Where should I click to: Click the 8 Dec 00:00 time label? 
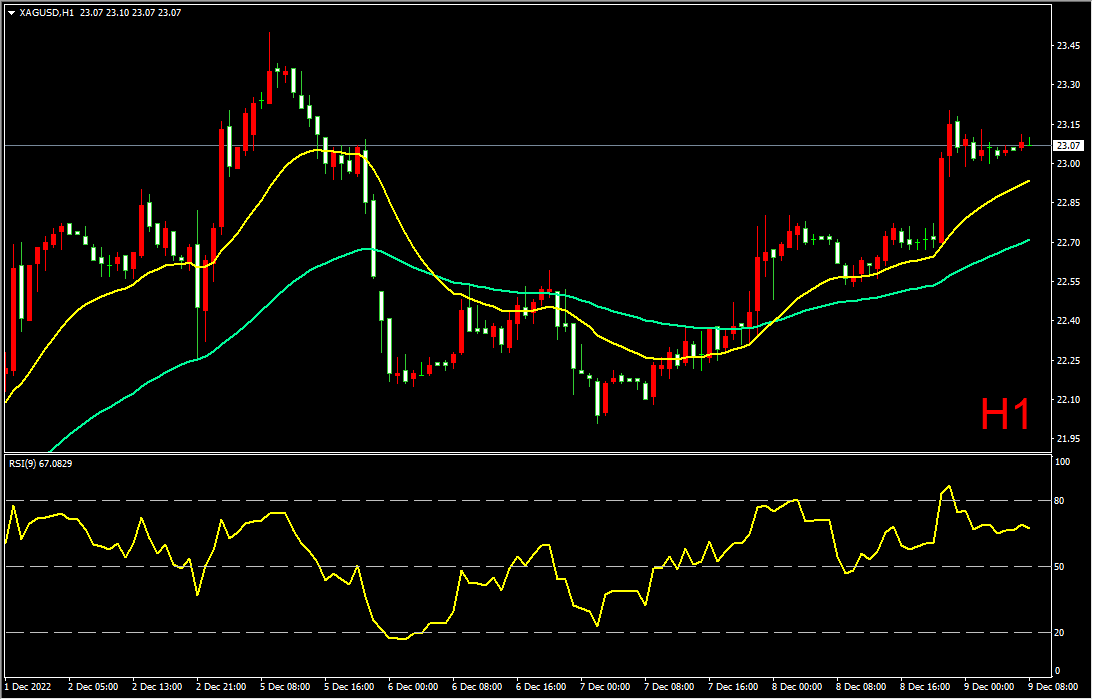798,687
